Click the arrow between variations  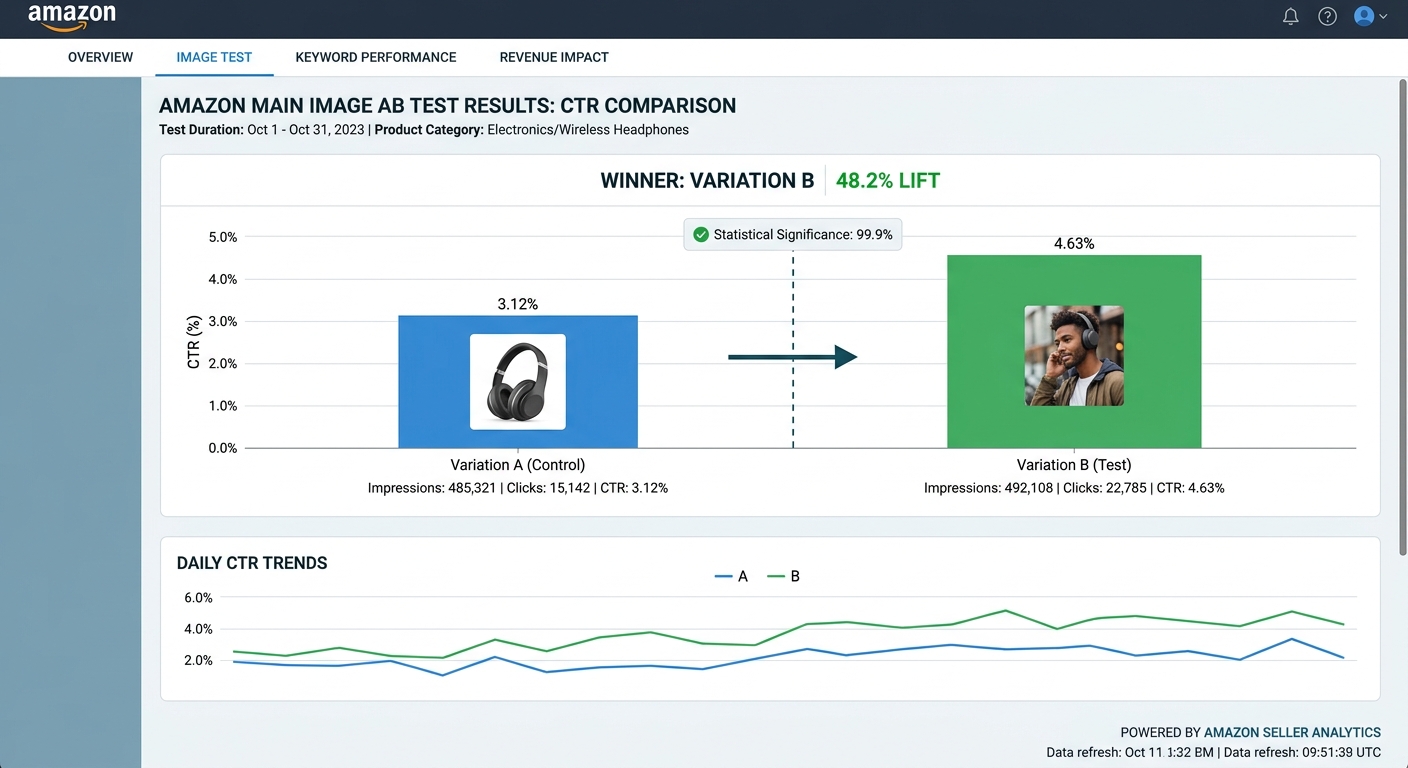click(x=792, y=357)
